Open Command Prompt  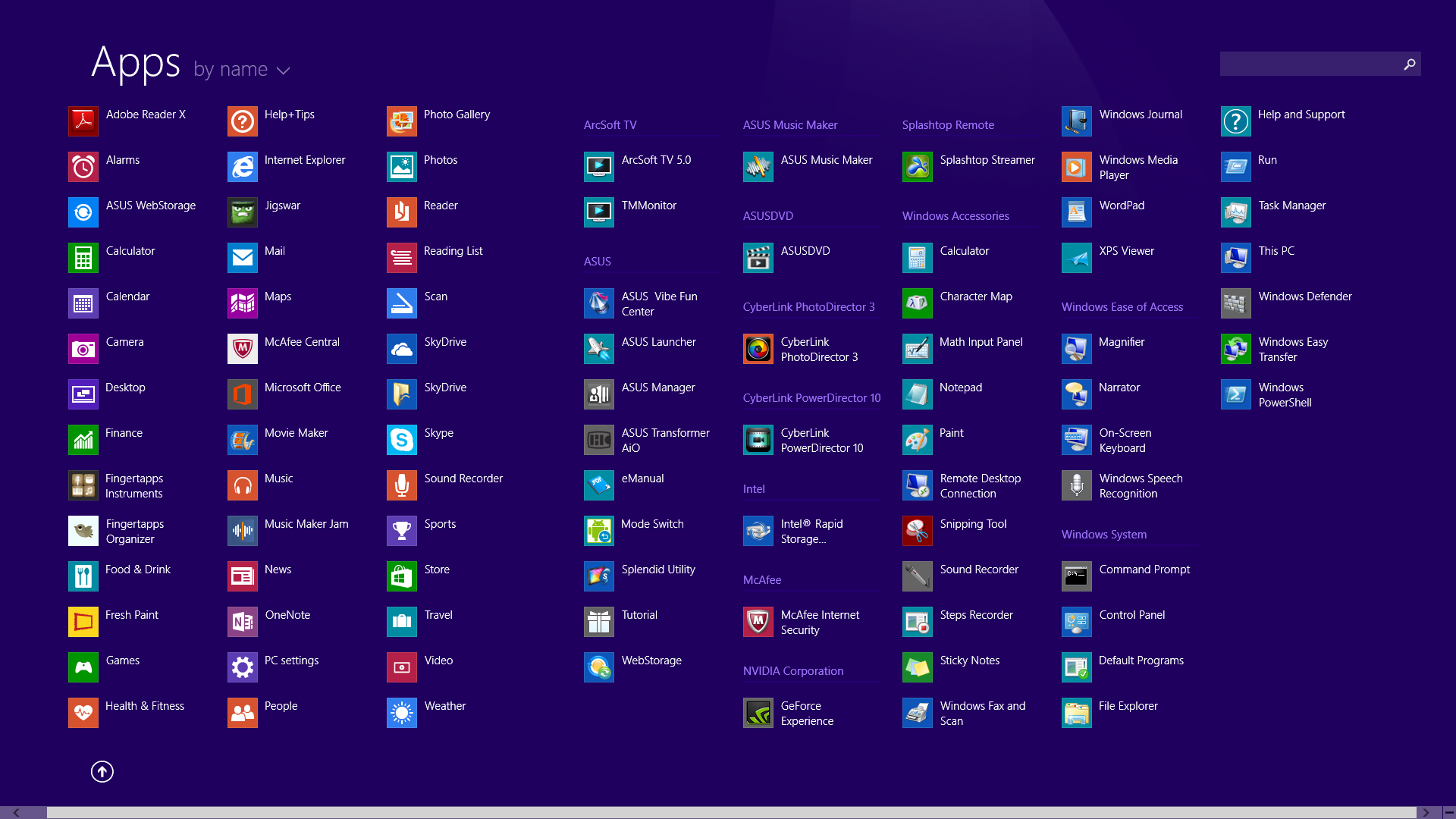[x=1145, y=569]
